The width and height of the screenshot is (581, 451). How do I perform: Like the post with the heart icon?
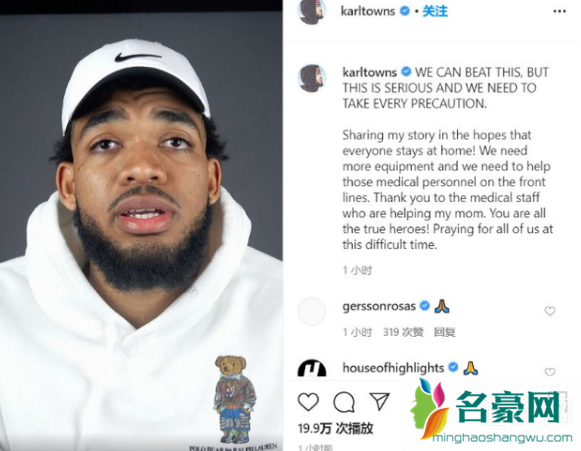point(308,402)
